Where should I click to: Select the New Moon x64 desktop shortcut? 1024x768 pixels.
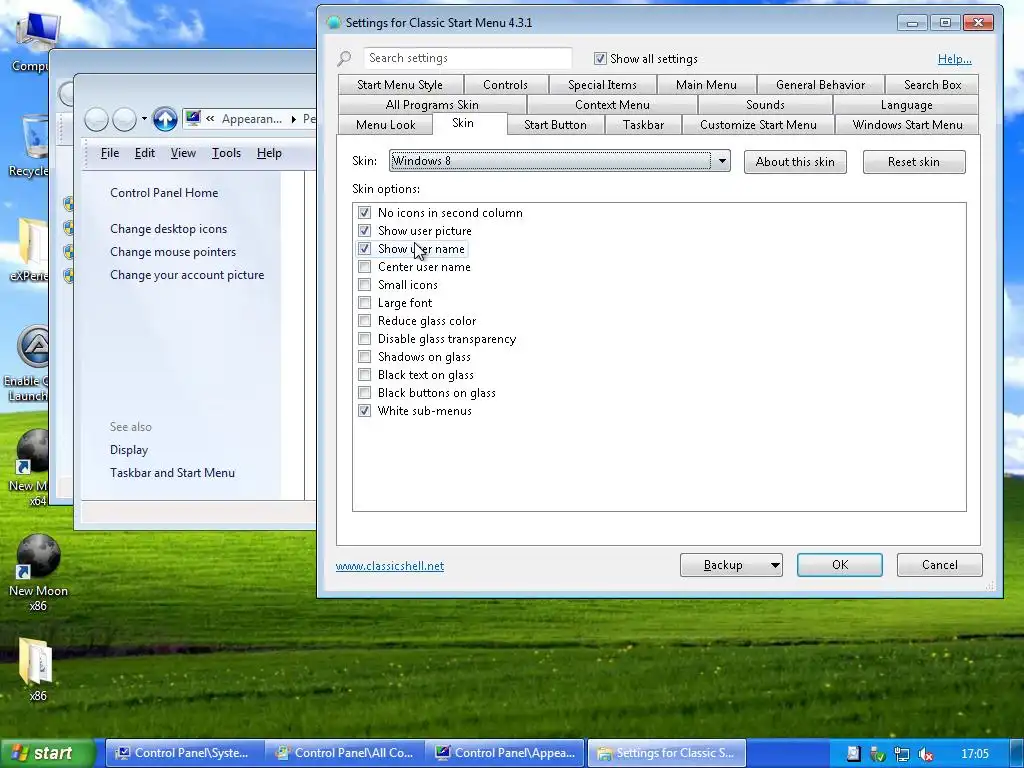(x=31, y=467)
